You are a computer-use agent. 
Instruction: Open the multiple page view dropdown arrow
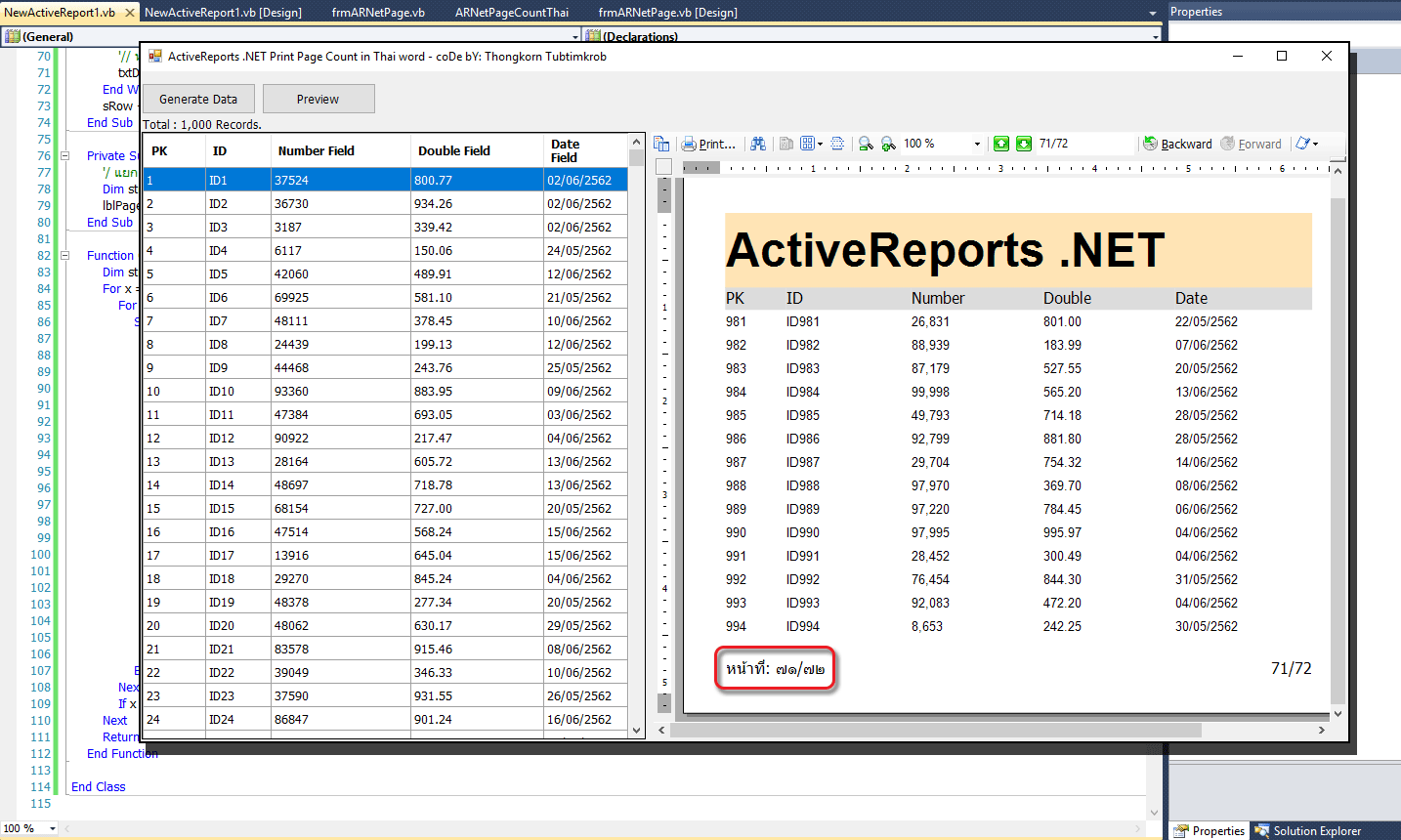(x=820, y=144)
